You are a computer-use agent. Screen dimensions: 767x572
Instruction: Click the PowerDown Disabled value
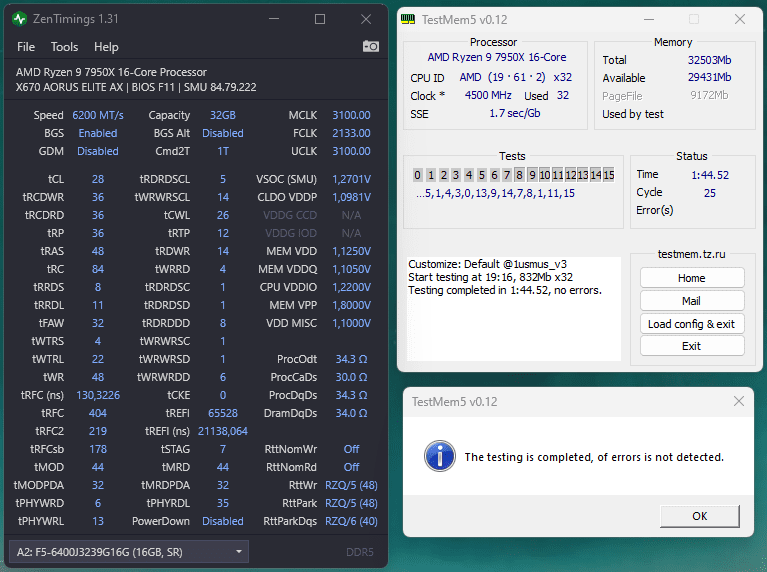[x=223, y=521]
